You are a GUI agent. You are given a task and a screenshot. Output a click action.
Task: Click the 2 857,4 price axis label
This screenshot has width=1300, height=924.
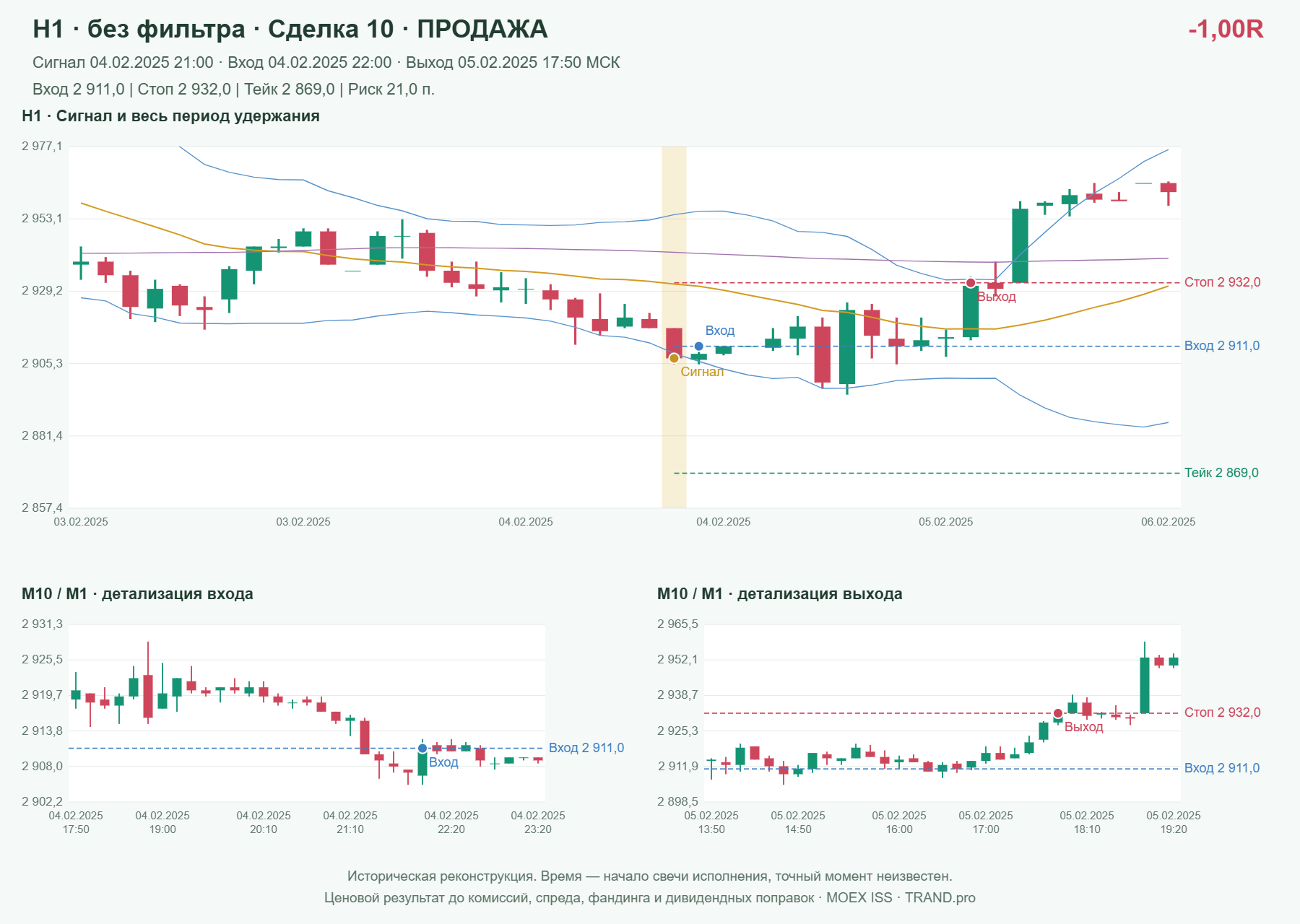pos(42,508)
